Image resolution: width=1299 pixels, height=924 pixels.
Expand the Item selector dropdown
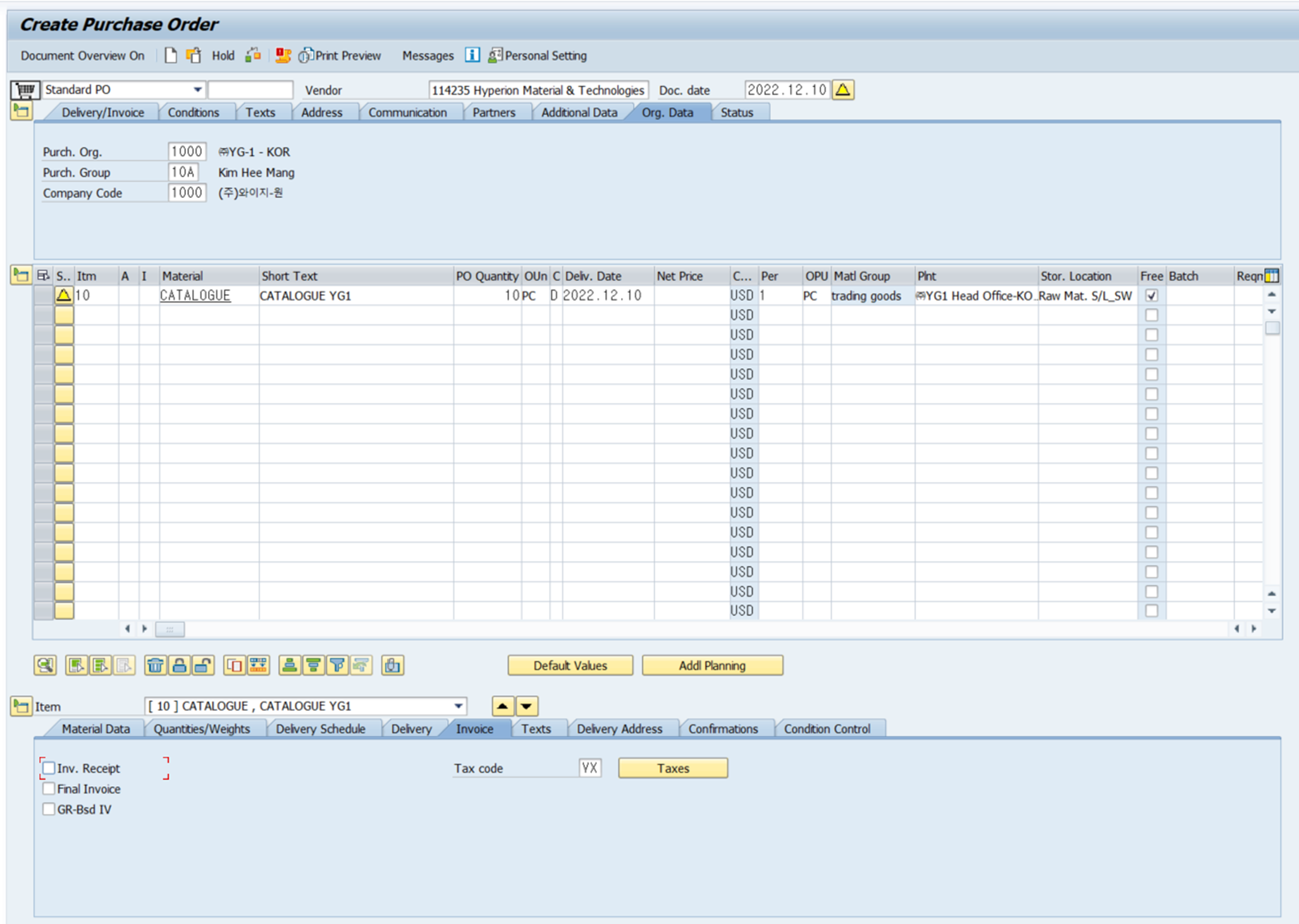coord(459,706)
